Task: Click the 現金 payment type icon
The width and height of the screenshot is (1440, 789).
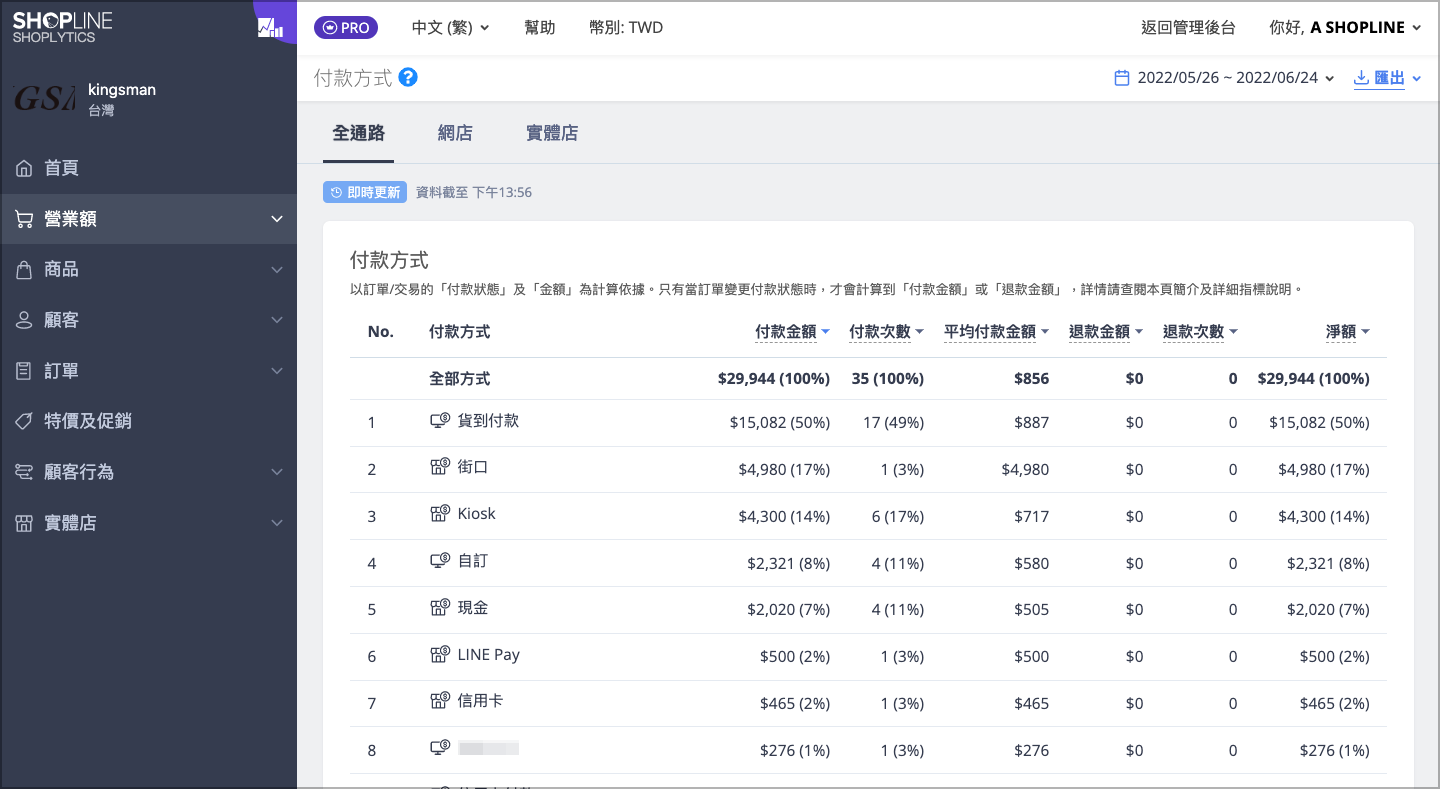Action: [440, 608]
